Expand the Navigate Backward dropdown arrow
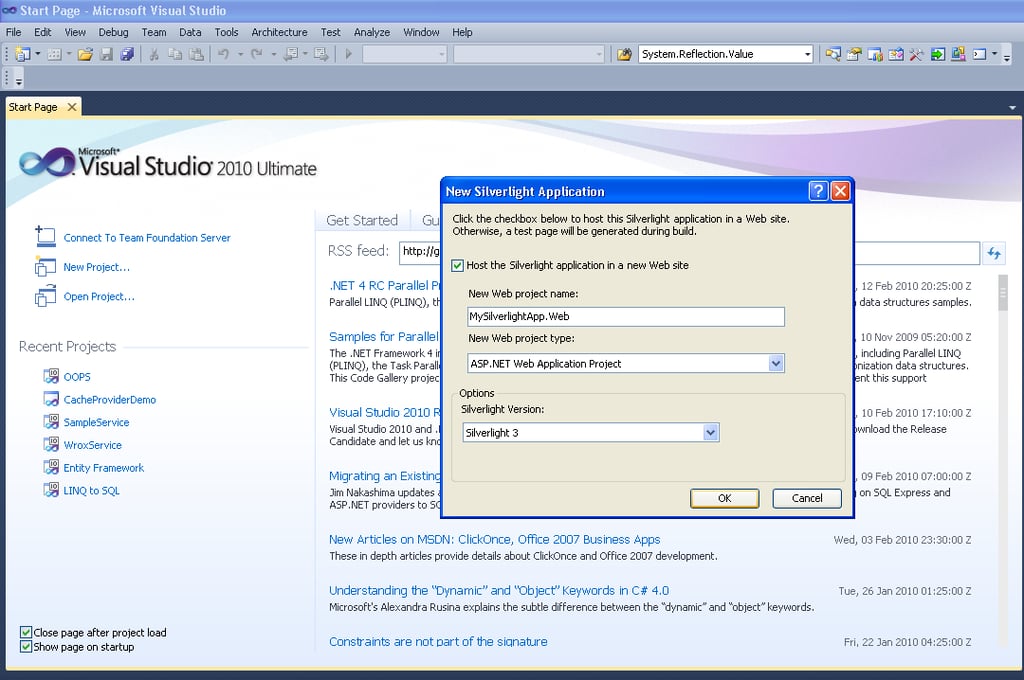1024x680 pixels. pyautogui.click(x=305, y=54)
